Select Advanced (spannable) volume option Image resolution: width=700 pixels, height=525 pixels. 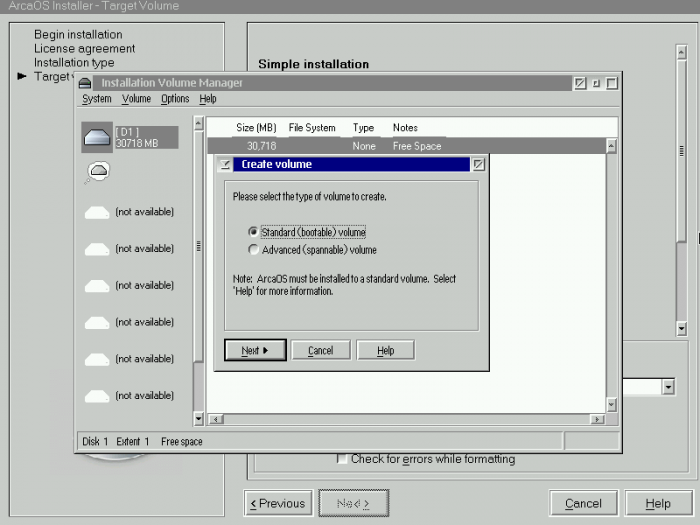click(254, 250)
